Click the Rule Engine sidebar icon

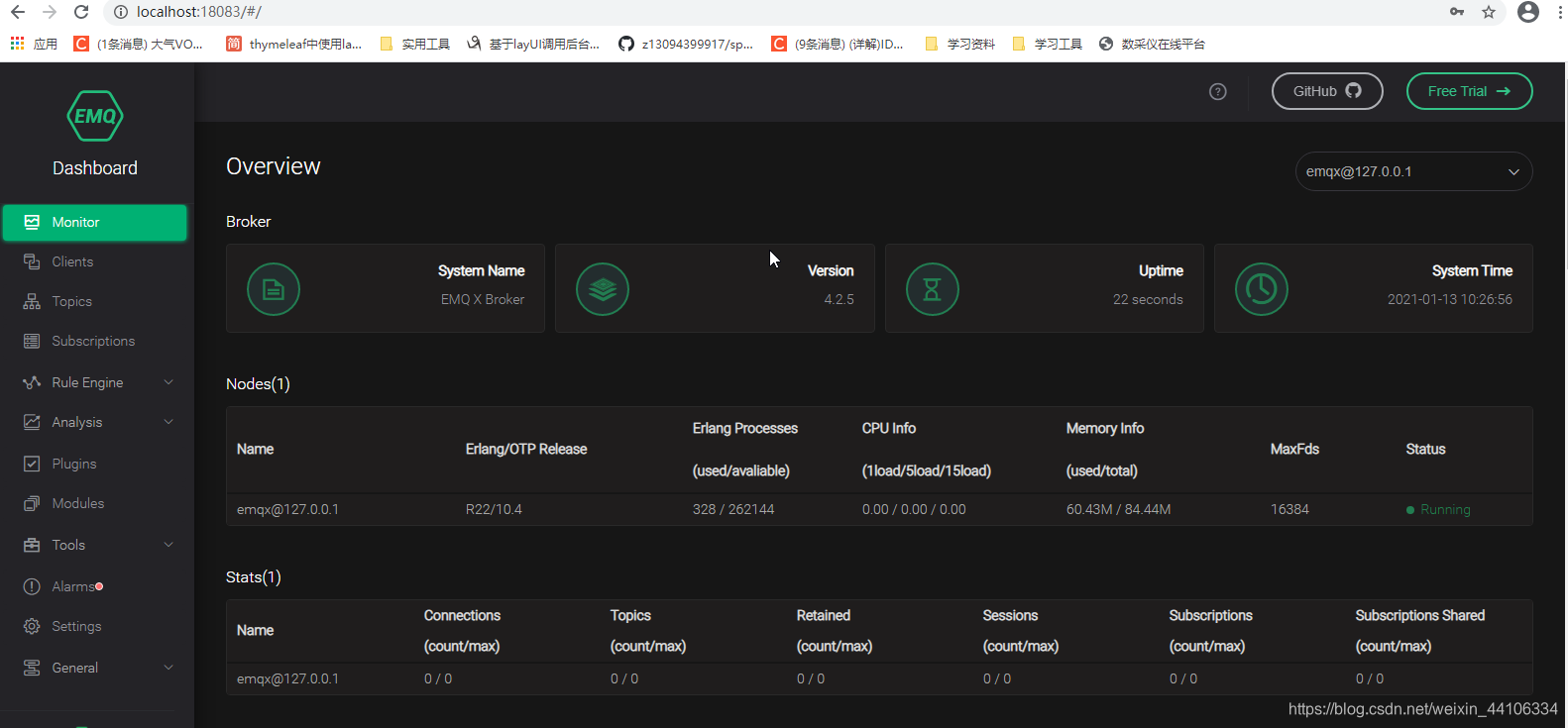pyautogui.click(x=32, y=382)
